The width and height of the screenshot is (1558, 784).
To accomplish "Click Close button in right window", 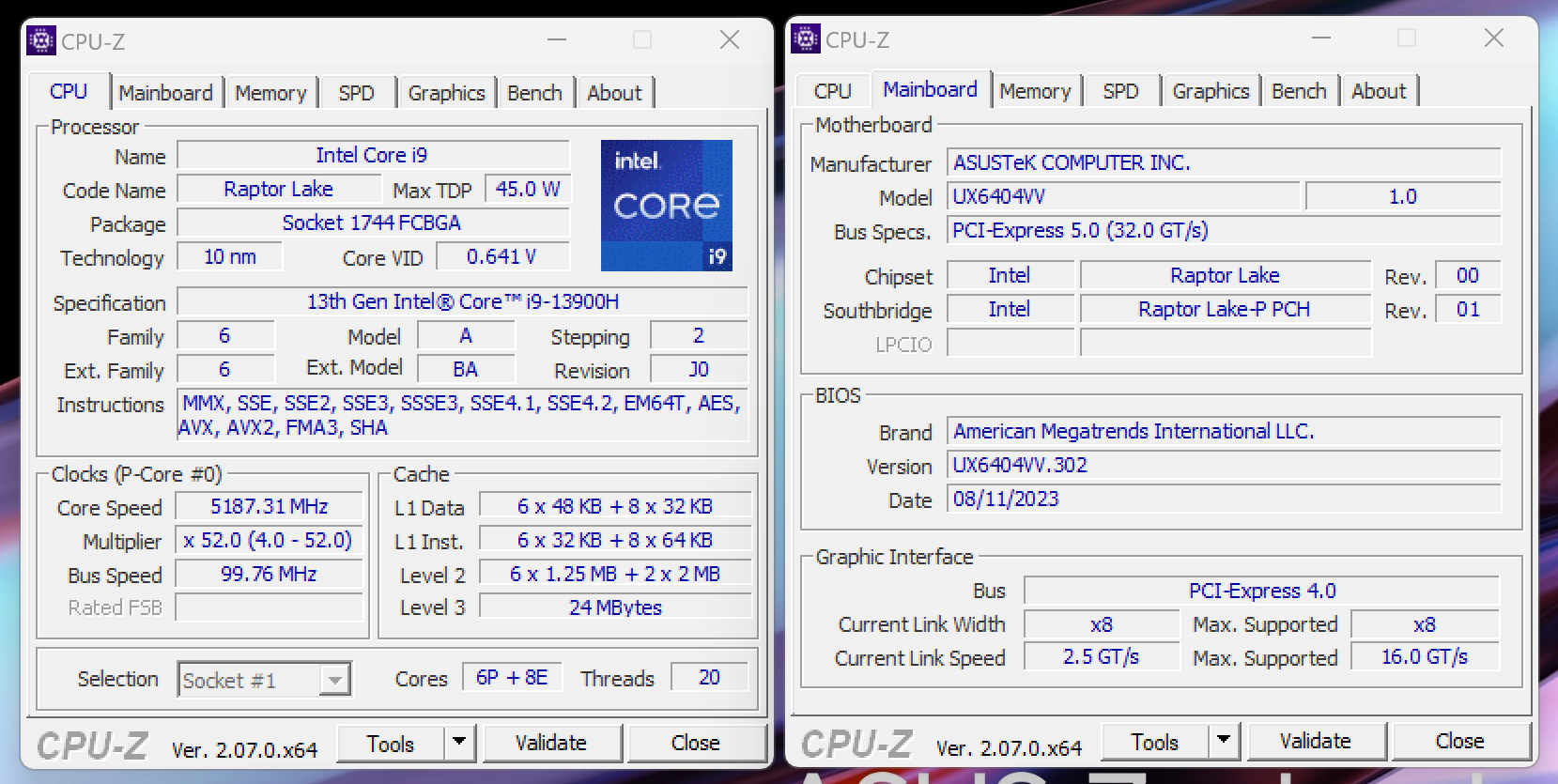I will coord(1460,741).
